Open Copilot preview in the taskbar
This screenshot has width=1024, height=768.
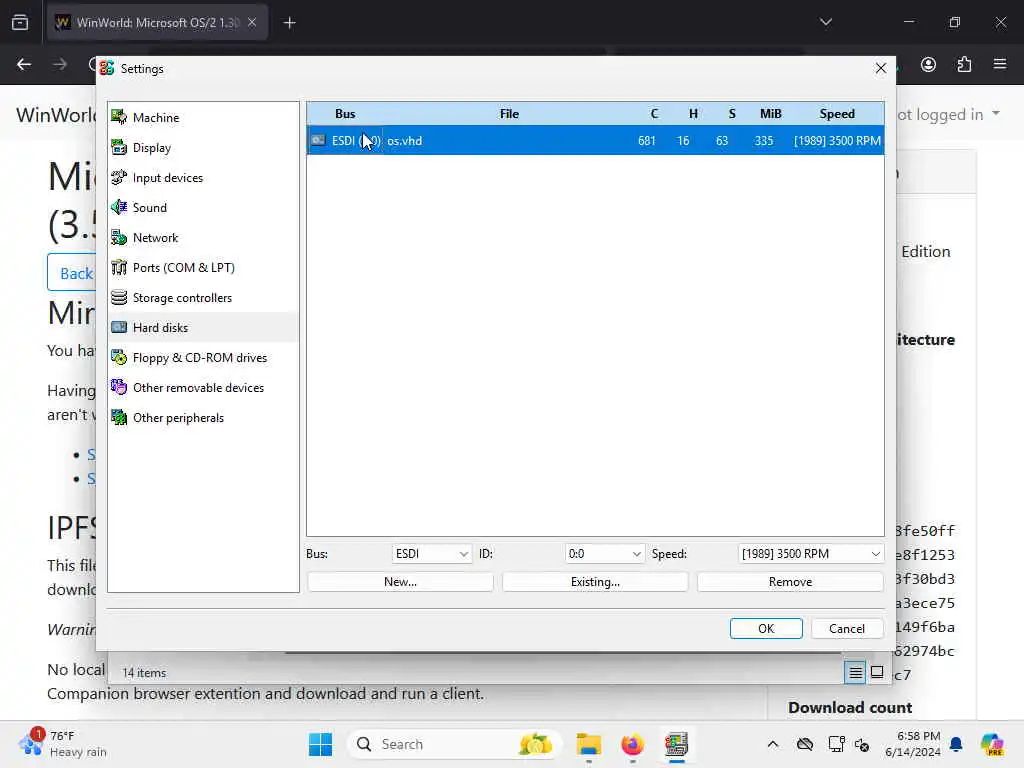[992, 744]
